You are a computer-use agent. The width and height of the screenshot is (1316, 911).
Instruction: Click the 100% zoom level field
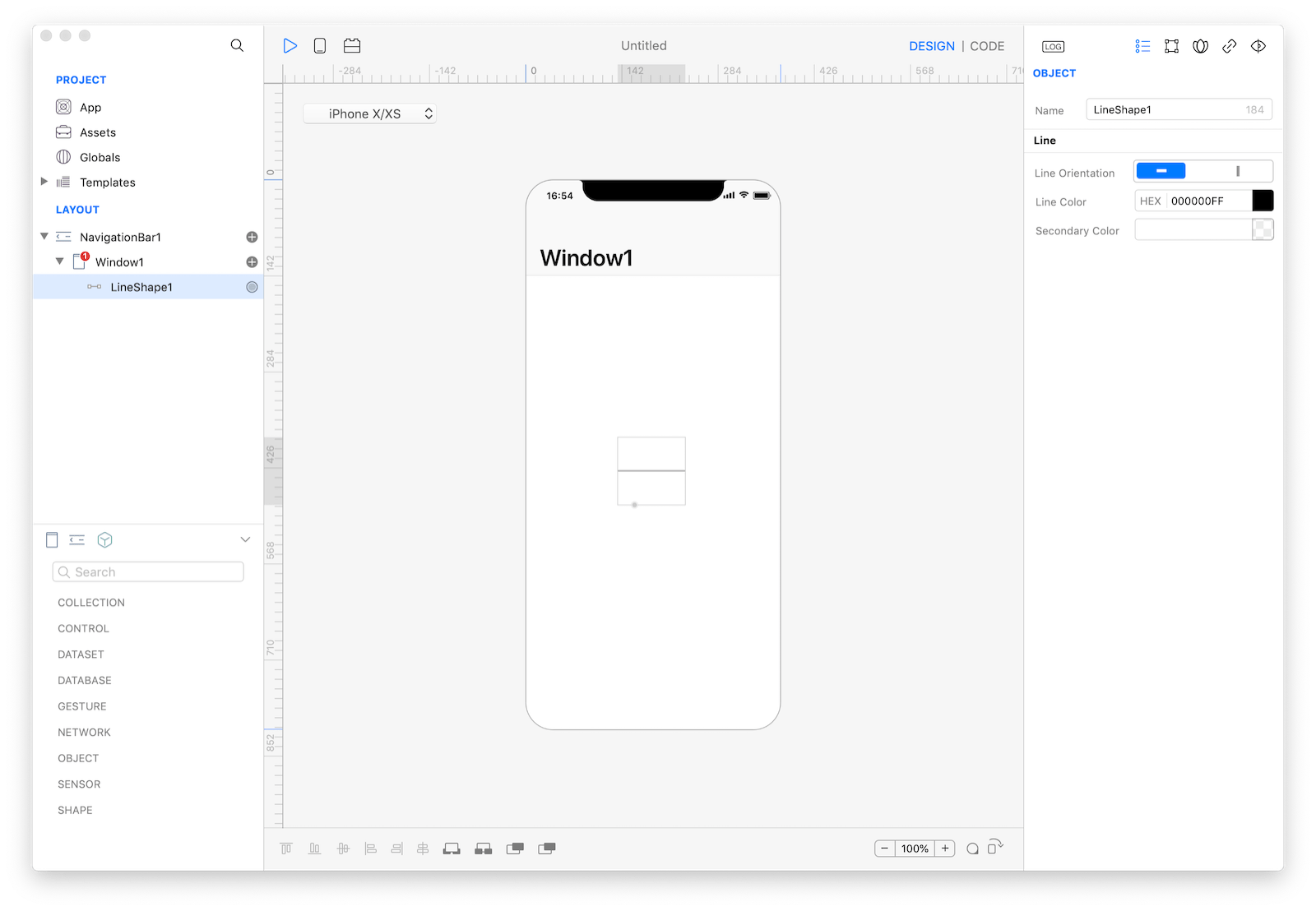click(x=915, y=849)
